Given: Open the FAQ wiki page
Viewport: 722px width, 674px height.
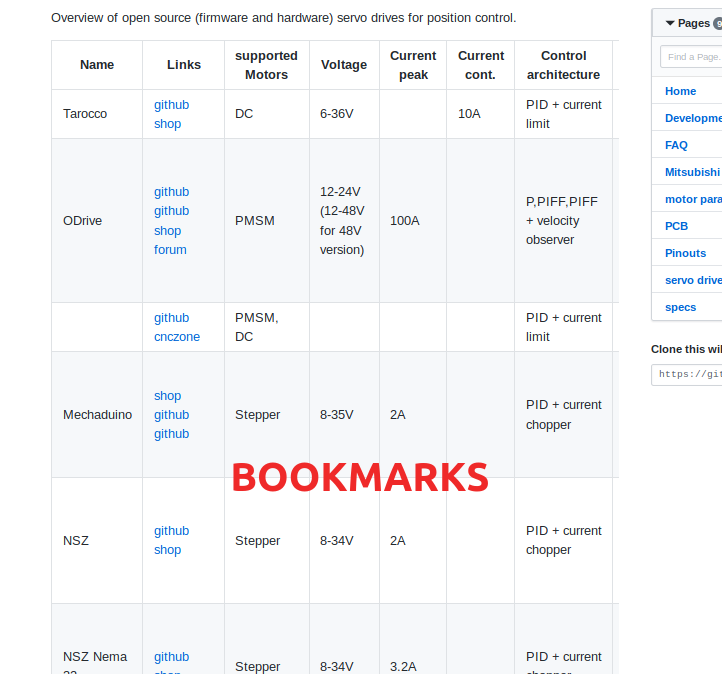Looking at the screenshot, I should point(676,145).
